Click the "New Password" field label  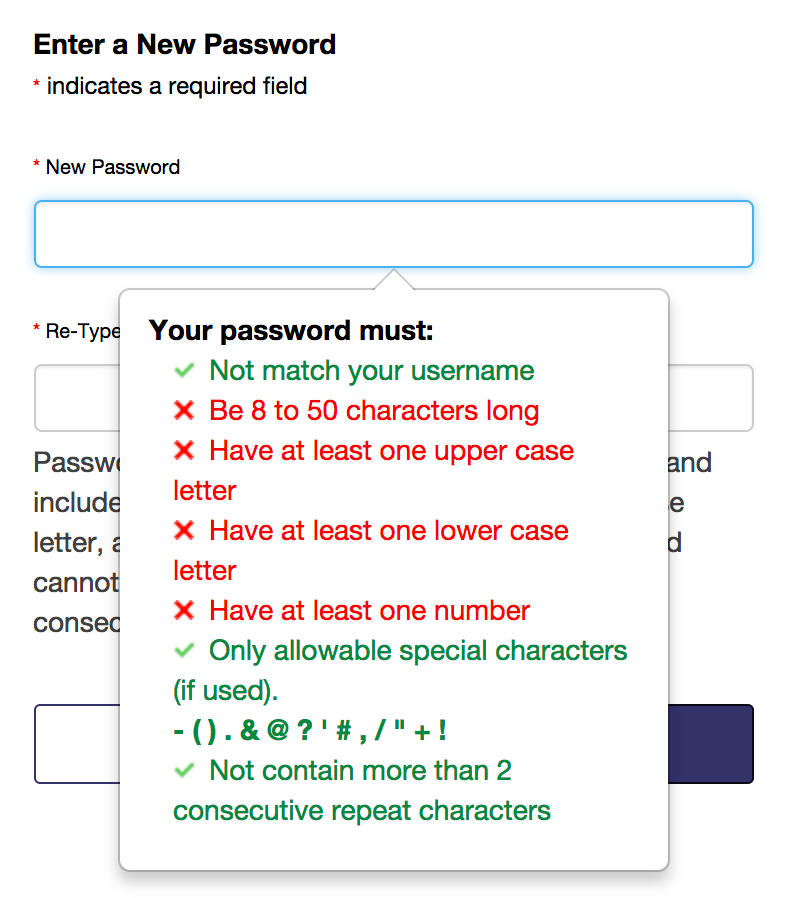pos(112,167)
